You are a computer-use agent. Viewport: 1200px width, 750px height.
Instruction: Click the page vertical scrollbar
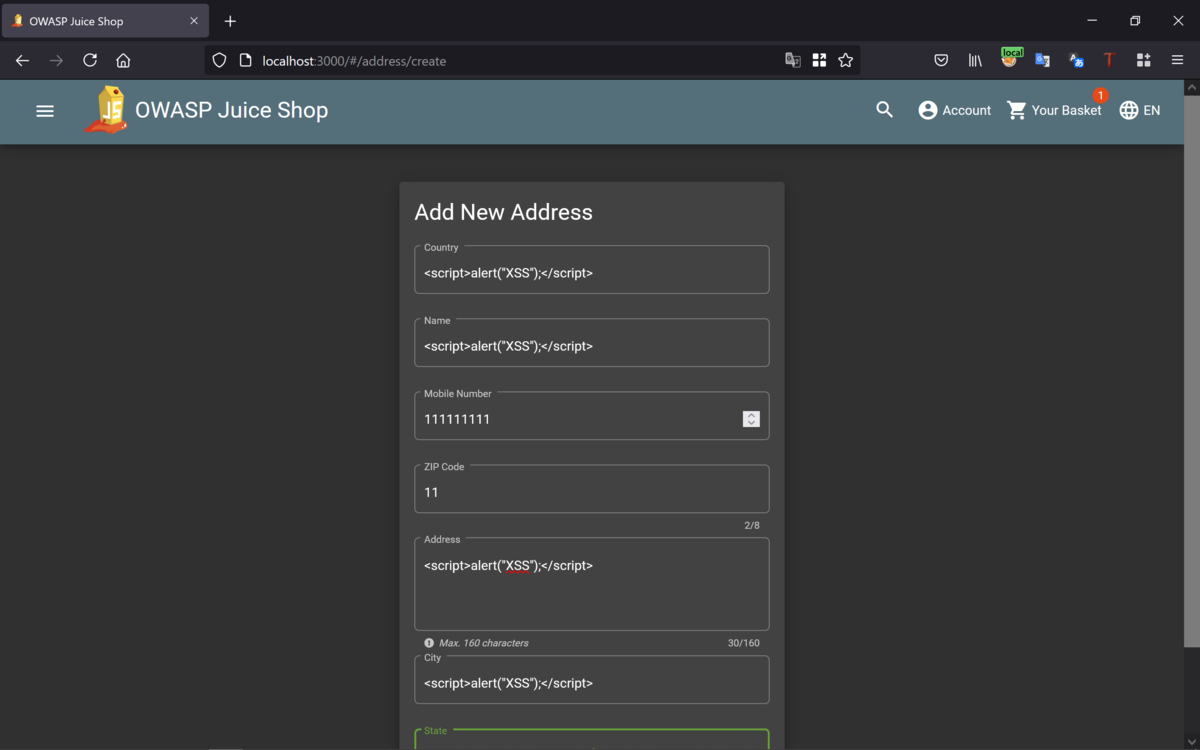[1191, 370]
